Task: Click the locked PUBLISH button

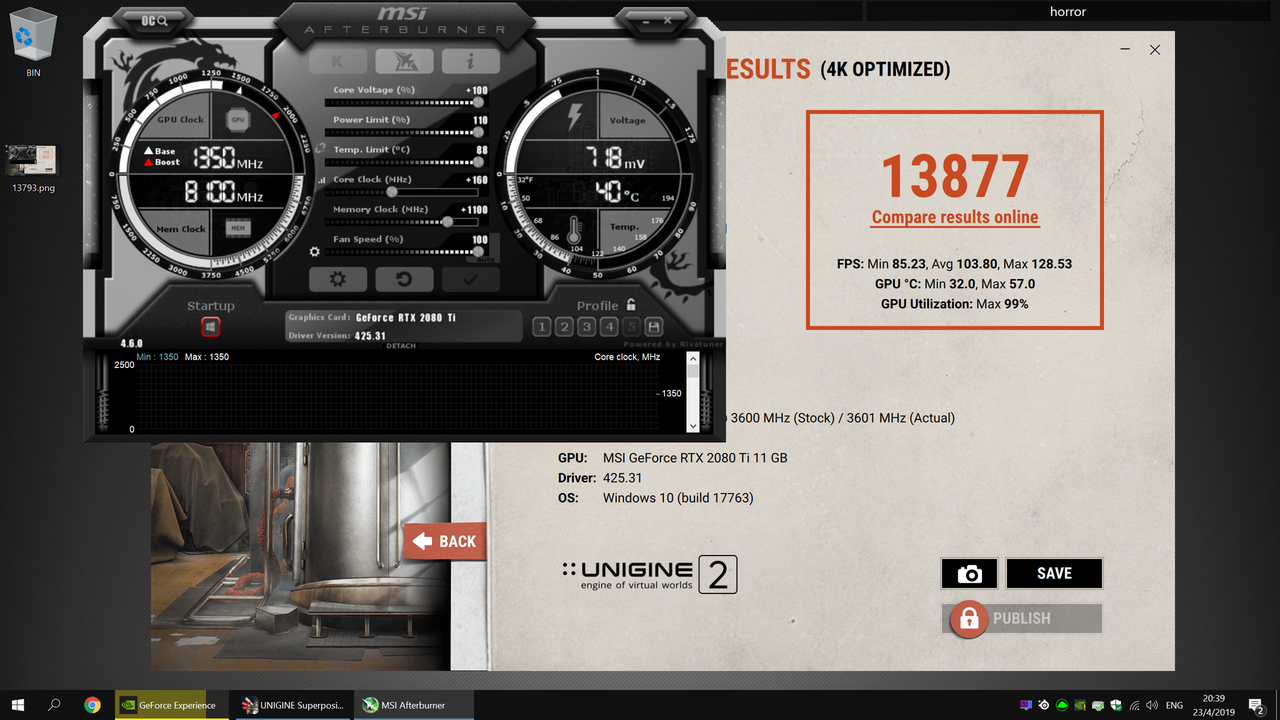Action: (1022, 618)
